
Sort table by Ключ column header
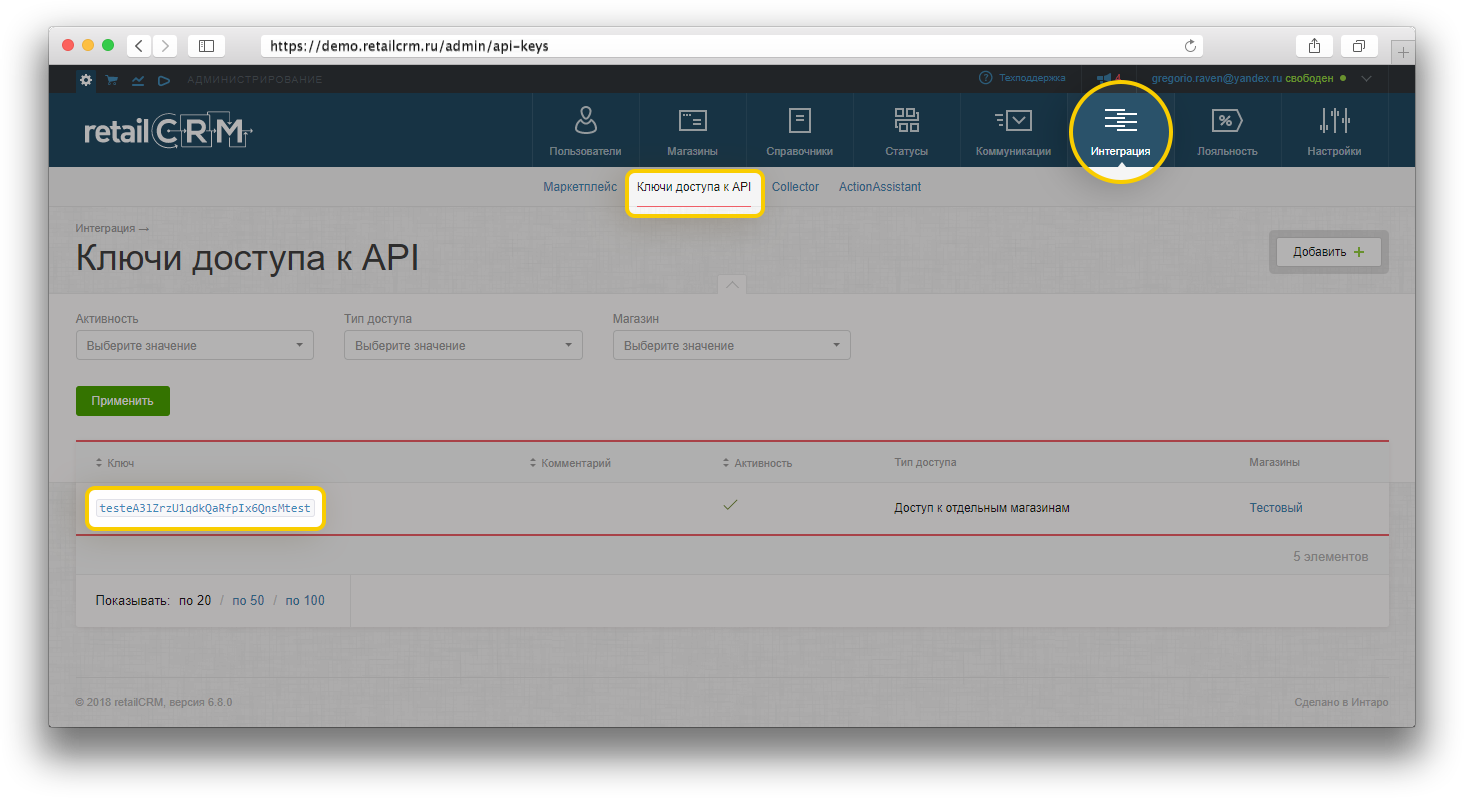119,463
